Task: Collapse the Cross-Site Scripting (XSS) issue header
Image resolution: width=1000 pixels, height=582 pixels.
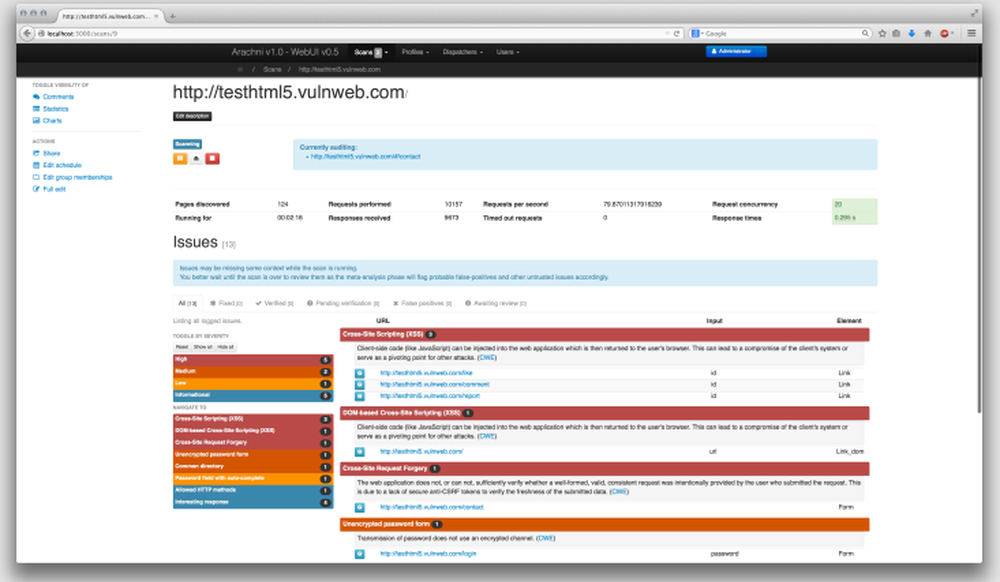Action: point(604,335)
